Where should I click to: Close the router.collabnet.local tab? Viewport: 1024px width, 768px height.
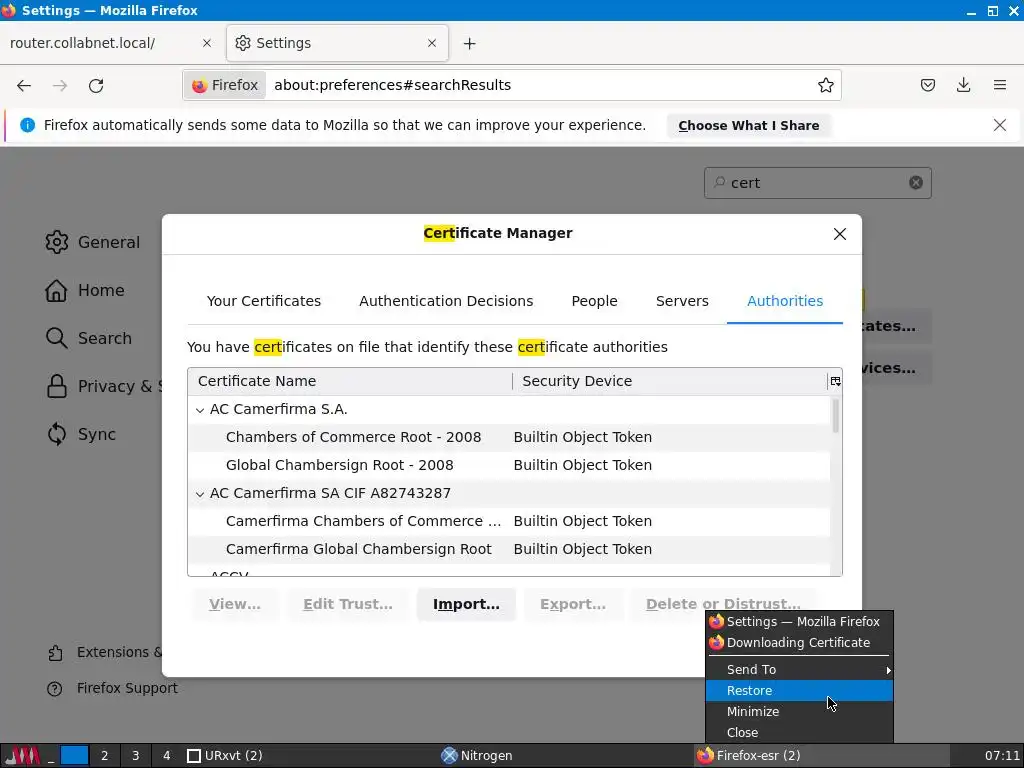(206, 43)
